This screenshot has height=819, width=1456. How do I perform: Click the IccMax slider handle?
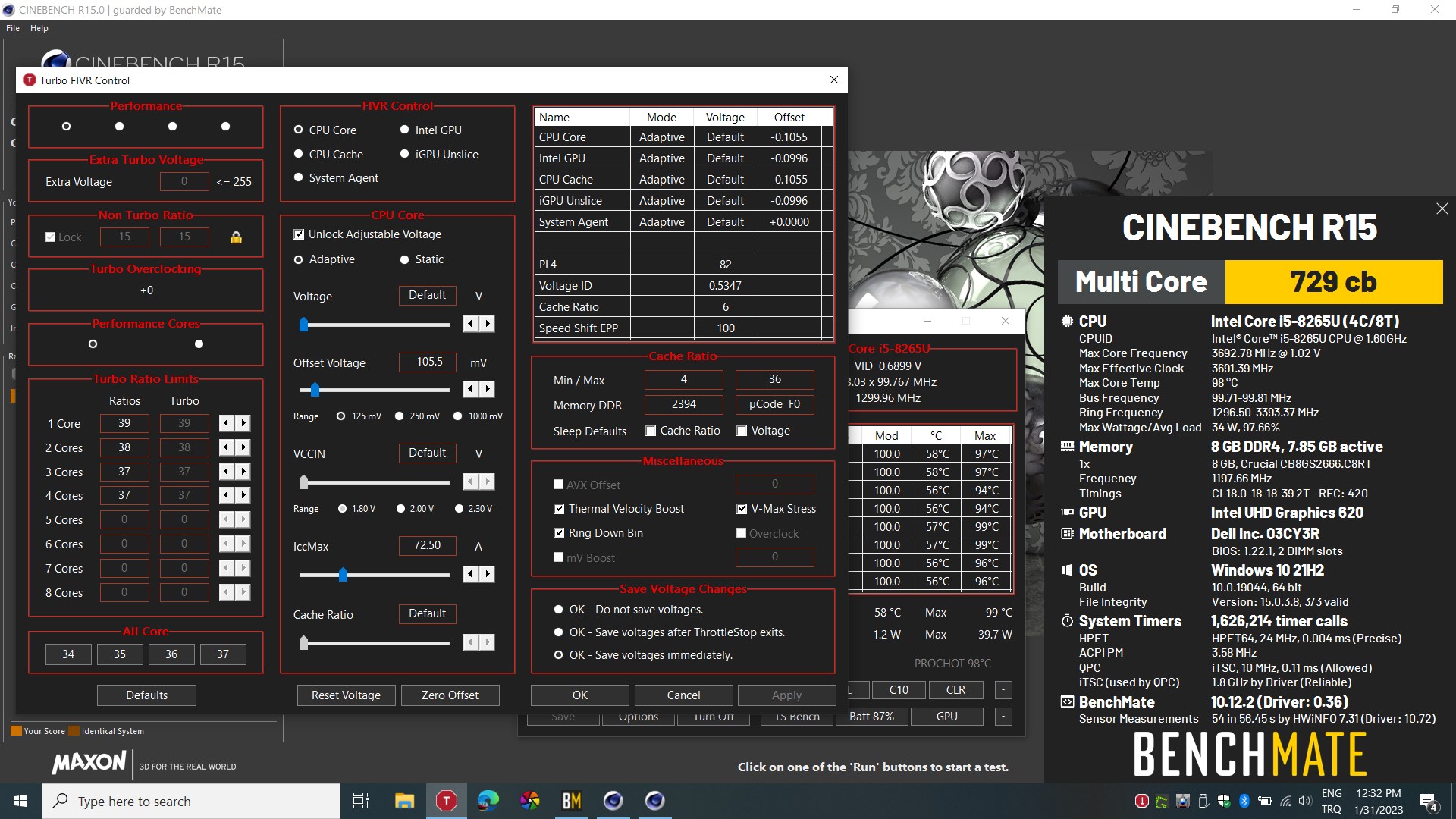click(x=343, y=575)
